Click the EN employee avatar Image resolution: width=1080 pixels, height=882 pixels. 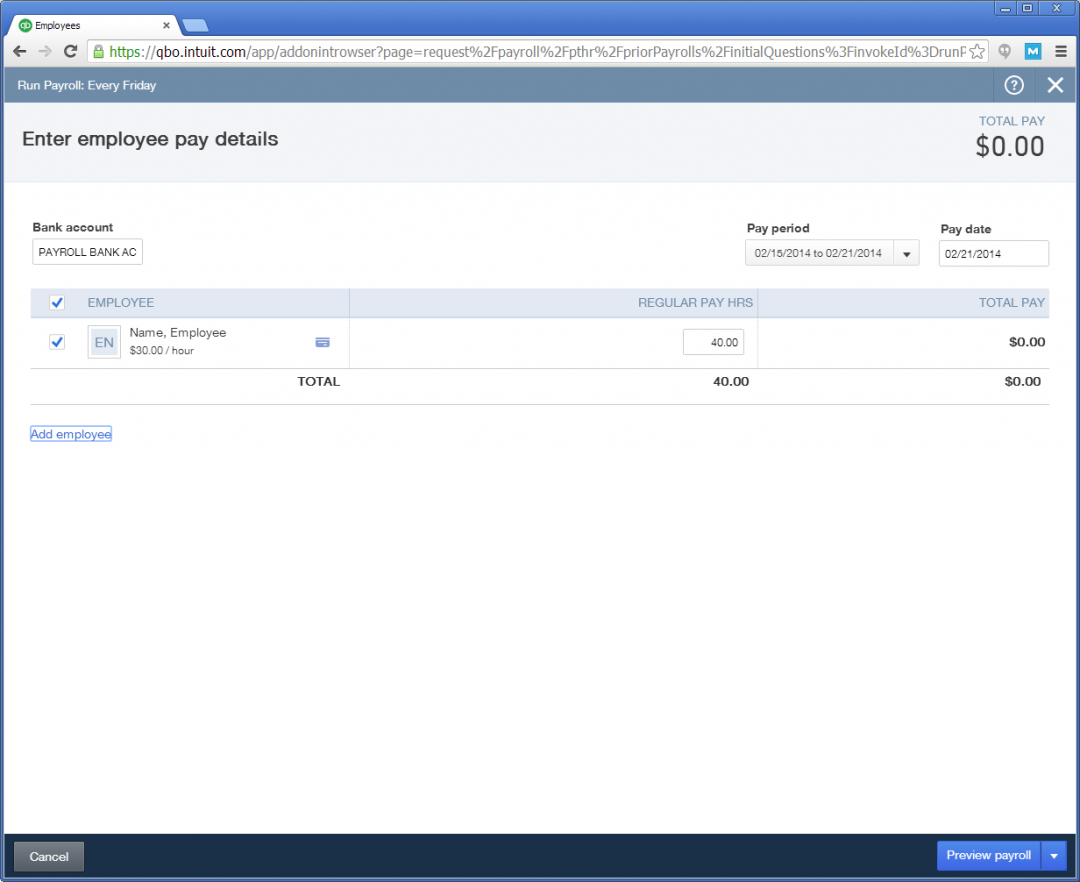coord(103,341)
